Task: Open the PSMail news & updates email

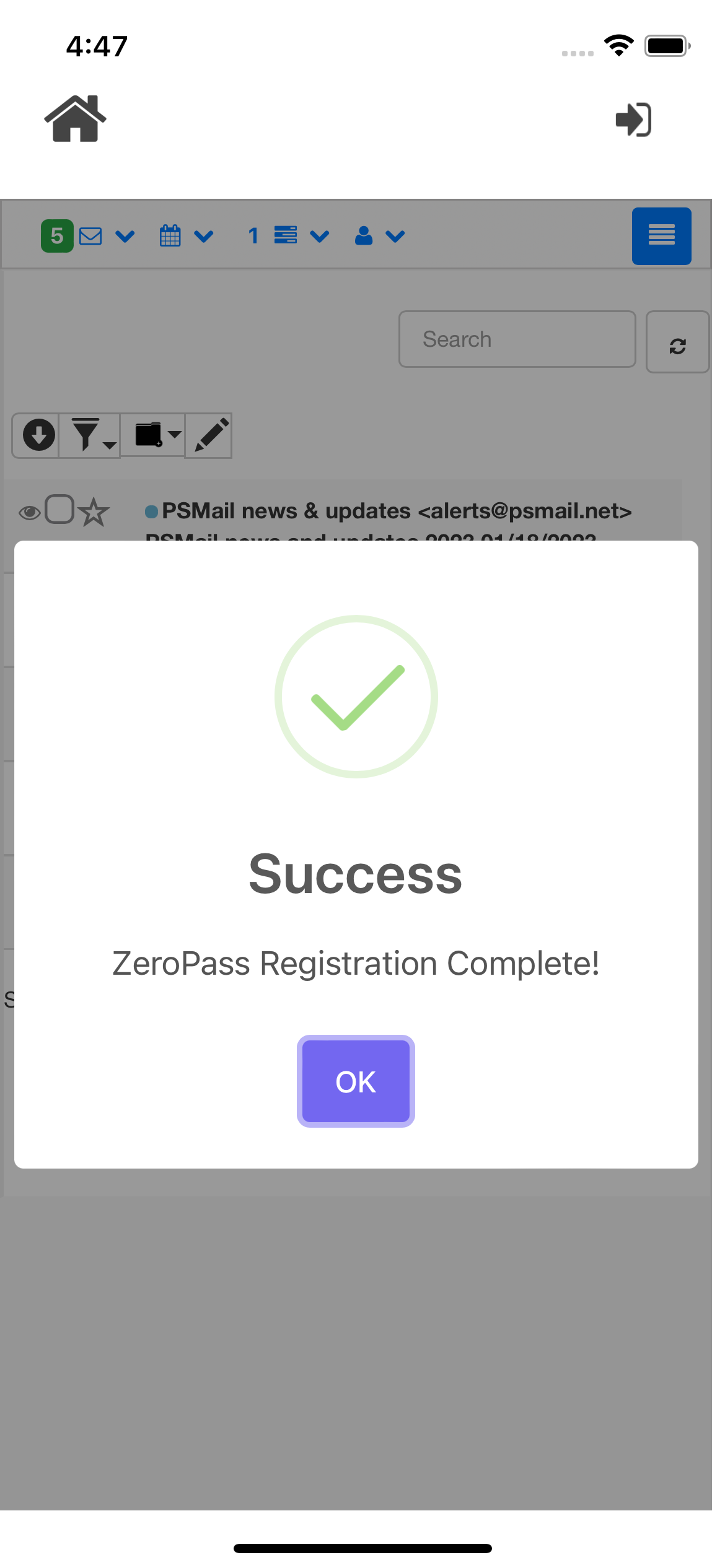Action: pyautogui.click(x=397, y=511)
